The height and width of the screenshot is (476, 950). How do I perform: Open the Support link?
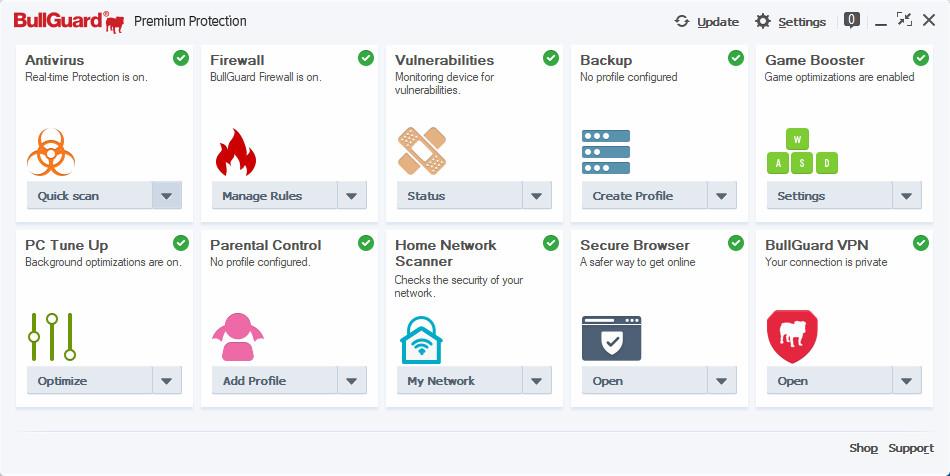tap(911, 448)
